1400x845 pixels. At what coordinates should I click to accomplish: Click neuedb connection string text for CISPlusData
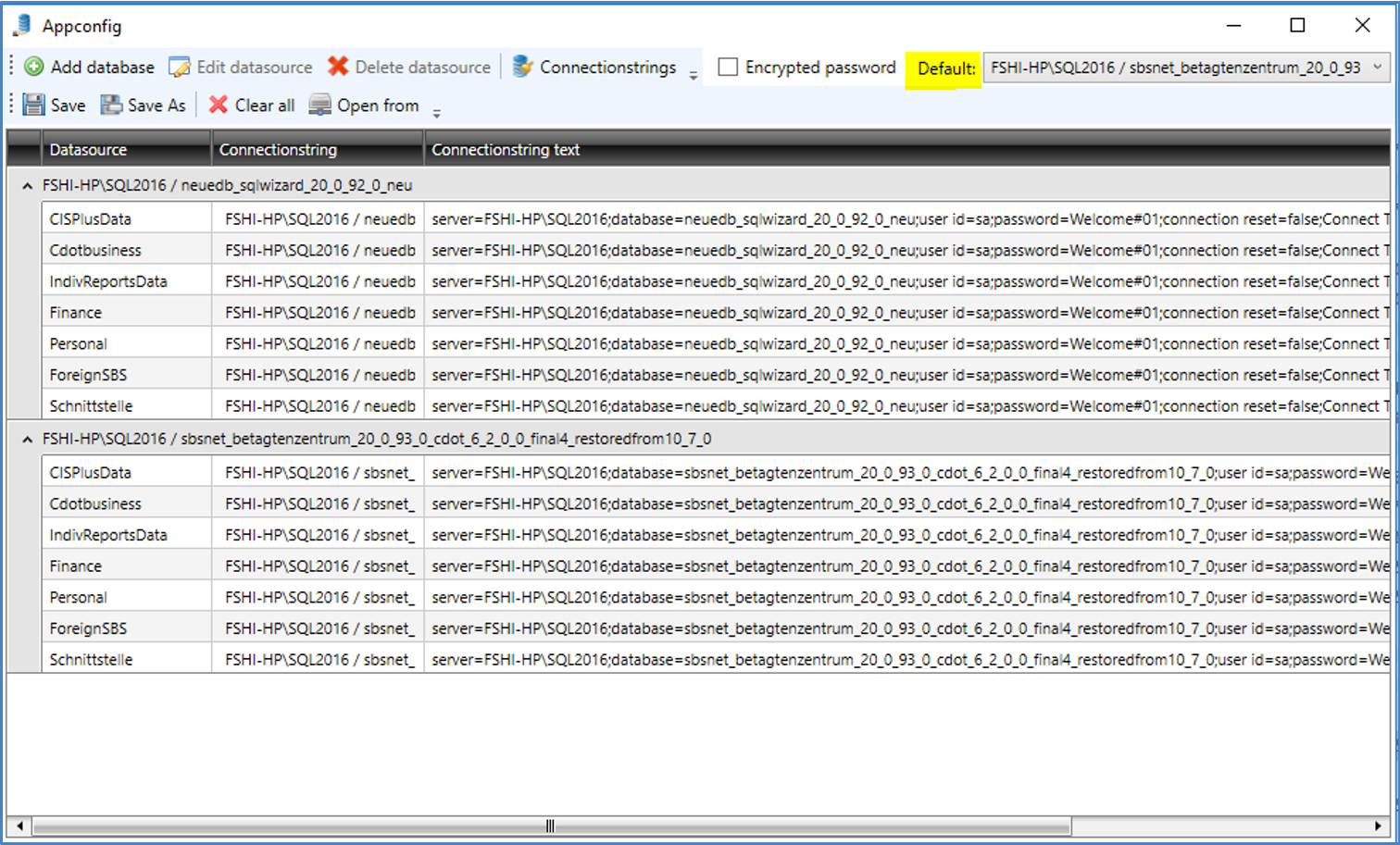click(907, 219)
